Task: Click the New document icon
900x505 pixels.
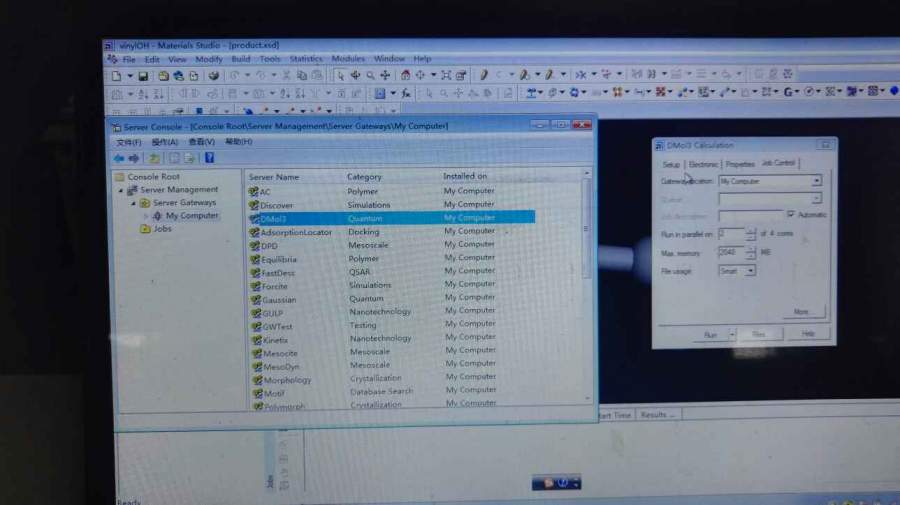Action: tap(117, 75)
